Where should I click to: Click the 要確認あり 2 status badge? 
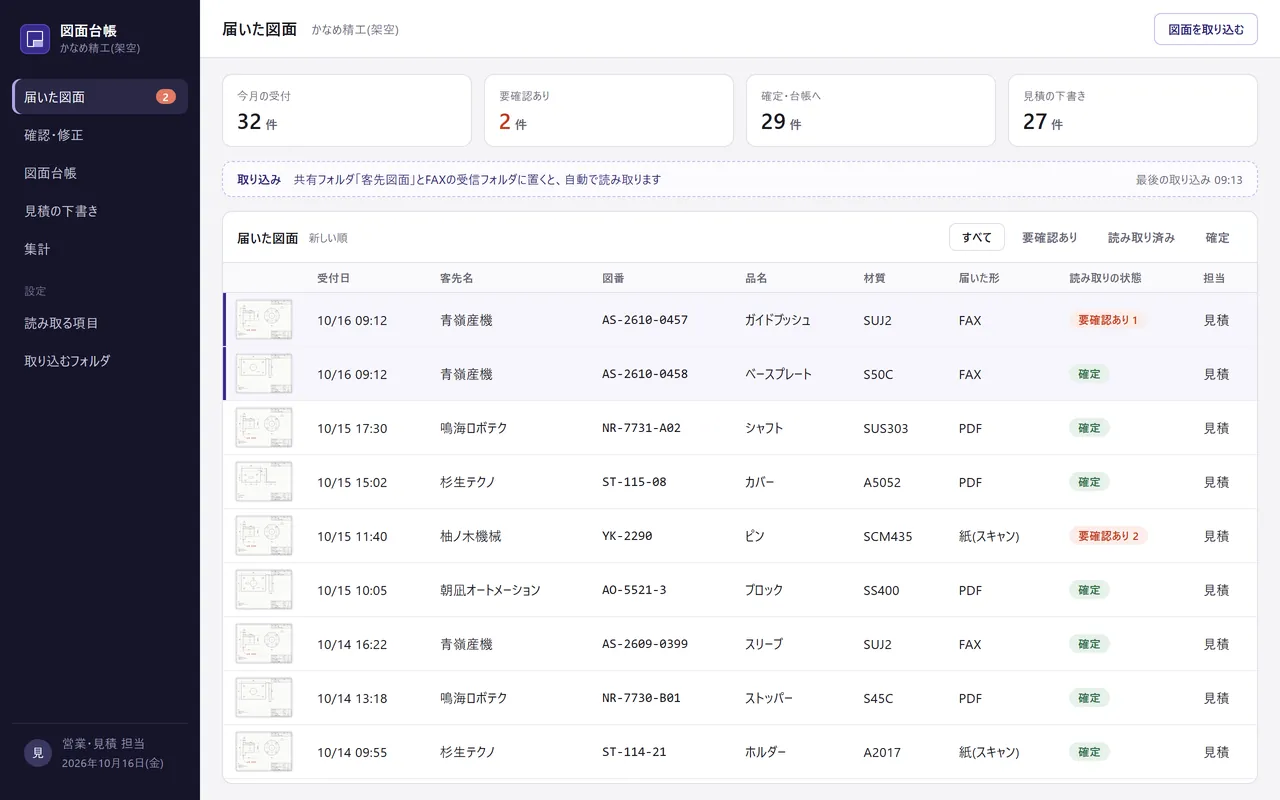(1108, 536)
